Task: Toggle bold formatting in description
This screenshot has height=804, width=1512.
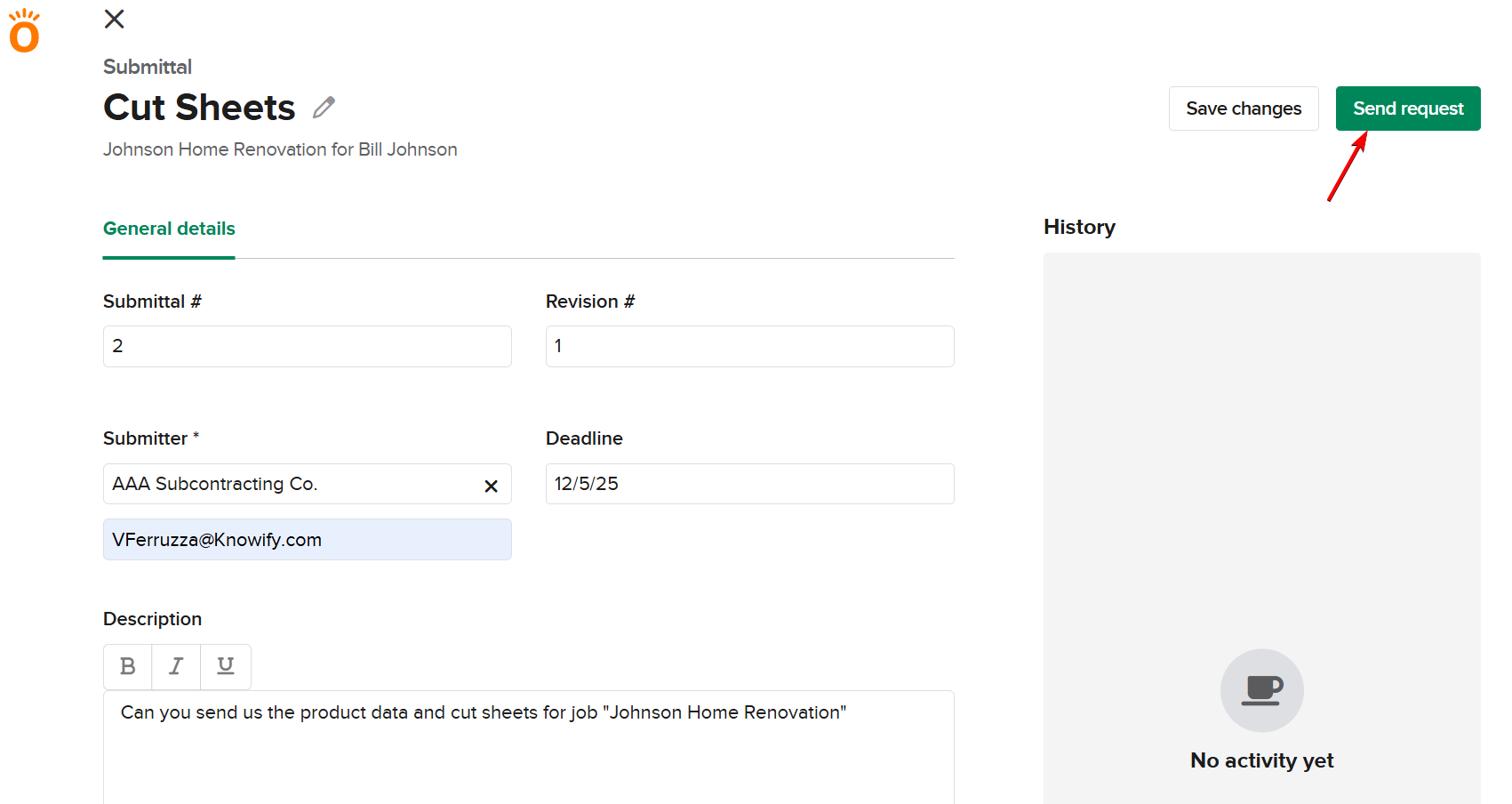Action: click(128, 666)
